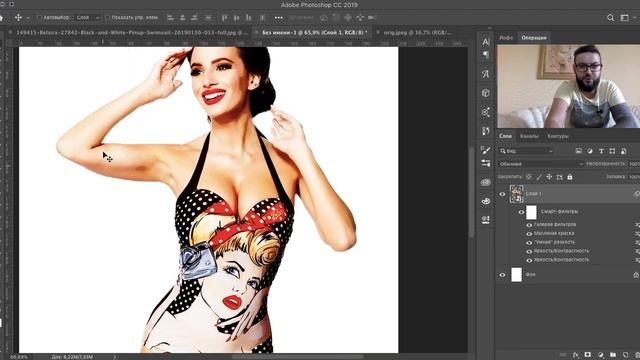Hide the first Яркость/Контрастность filter
640x360 pixels.
[529, 251]
